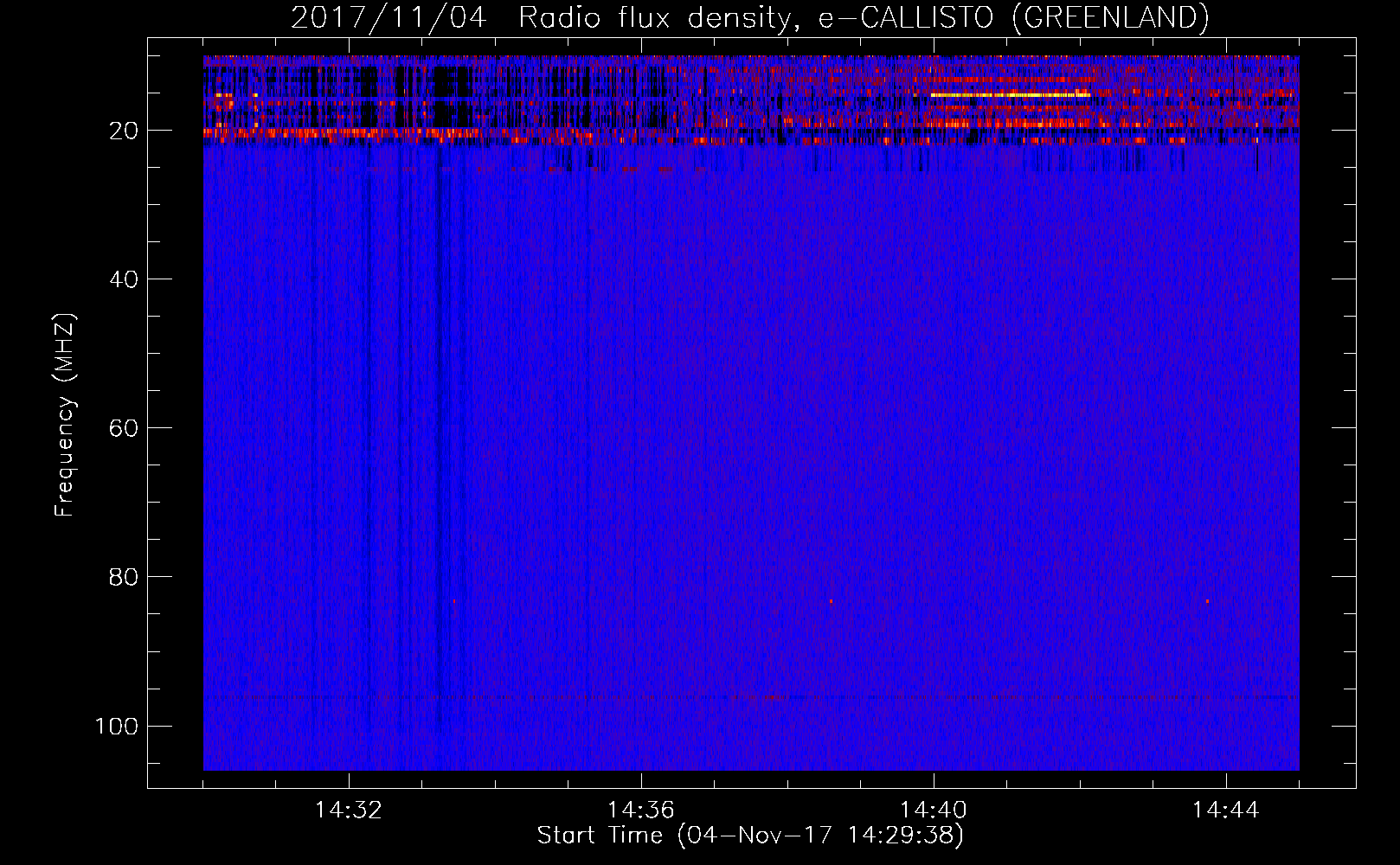Click the 80 MHz frequency tick label
The height and width of the screenshot is (865, 1400).
coord(124,577)
